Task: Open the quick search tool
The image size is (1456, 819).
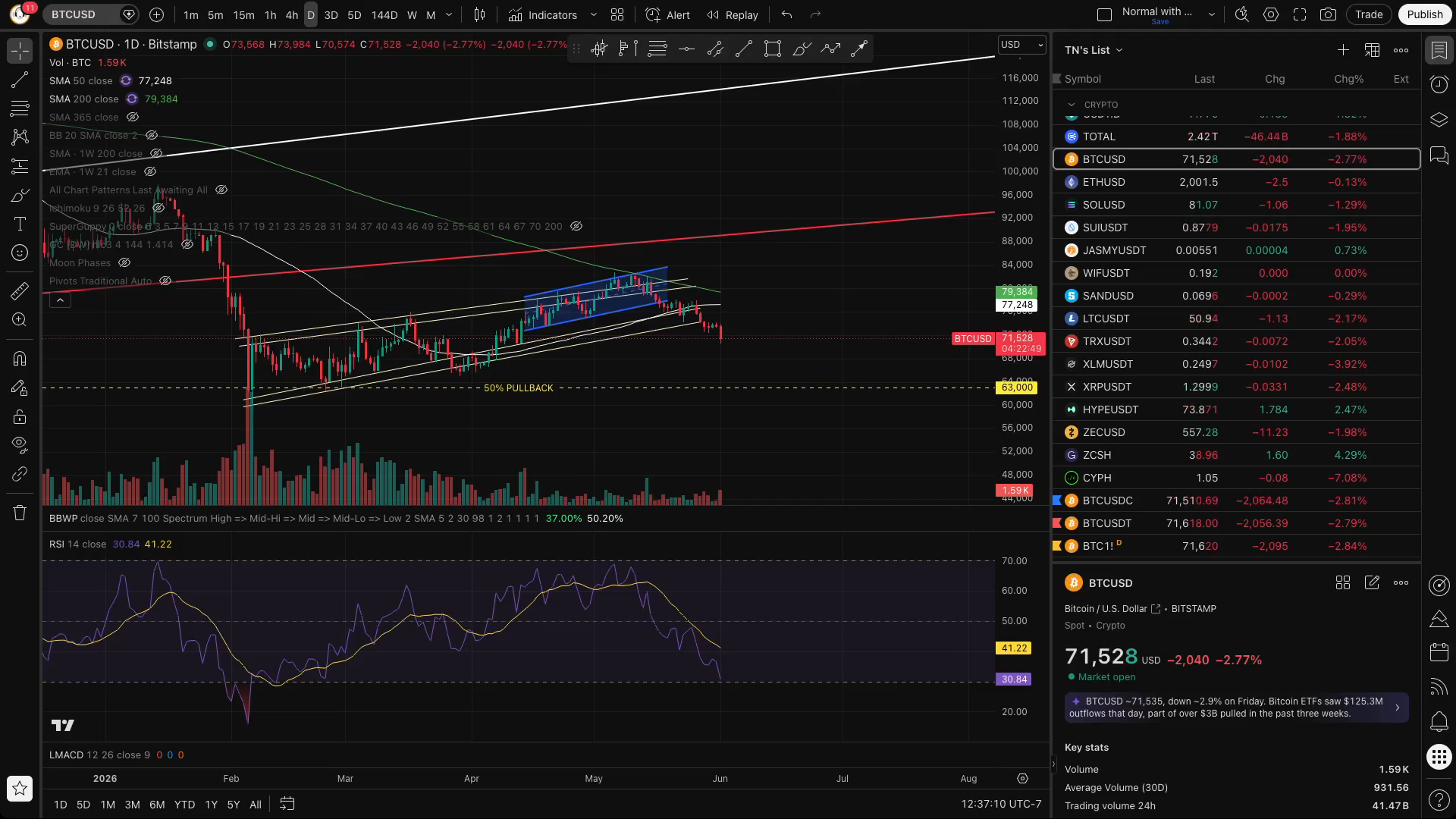Action: tap(1241, 14)
